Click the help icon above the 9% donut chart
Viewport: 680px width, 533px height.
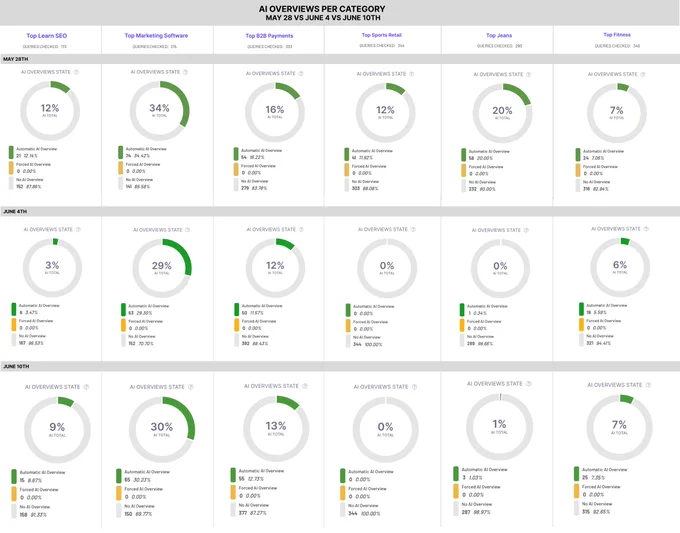pyautogui.click(x=86, y=387)
